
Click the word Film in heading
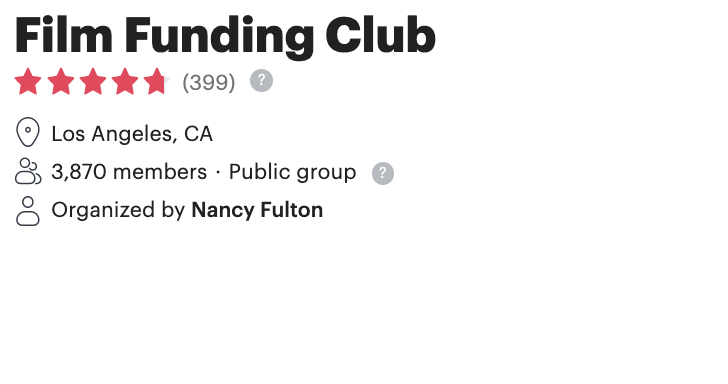[64, 35]
